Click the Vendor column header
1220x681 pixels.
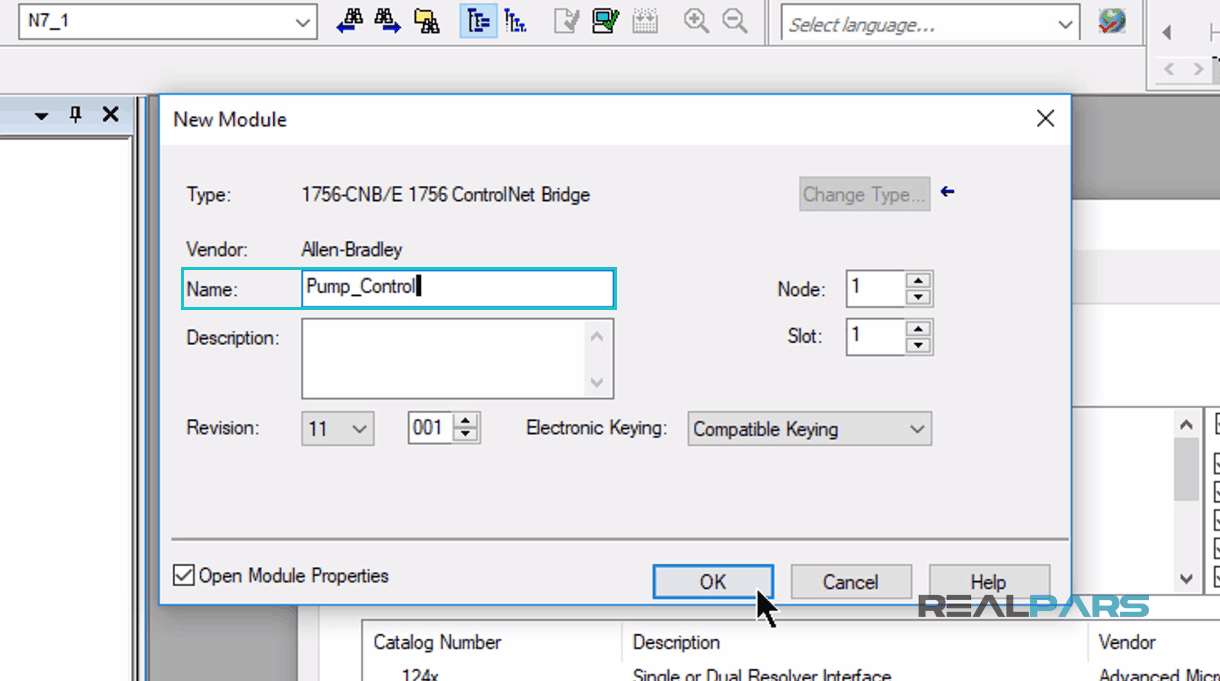[x=1127, y=642]
